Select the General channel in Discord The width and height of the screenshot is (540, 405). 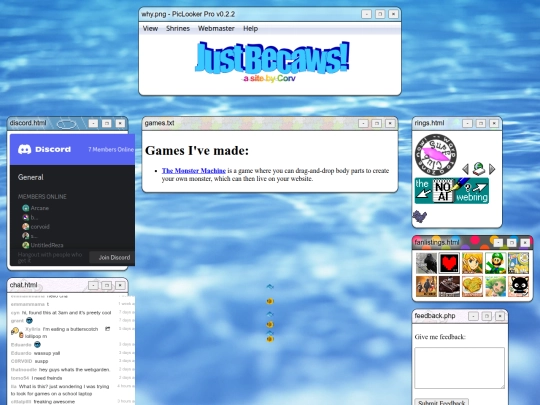point(31,177)
